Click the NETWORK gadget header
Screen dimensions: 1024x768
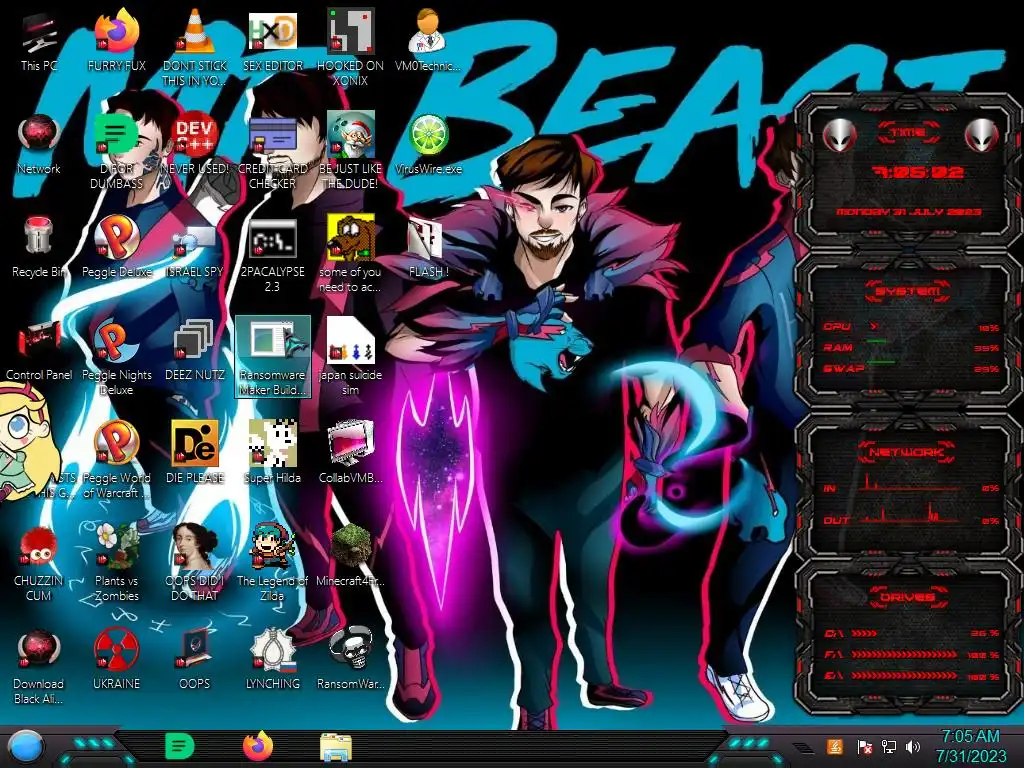point(908,452)
